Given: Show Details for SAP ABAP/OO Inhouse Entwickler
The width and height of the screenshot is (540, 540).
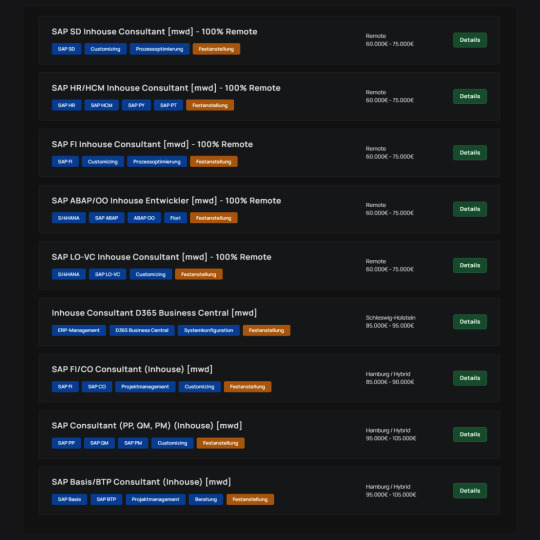Looking at the screenshot, I should point(470,209).
